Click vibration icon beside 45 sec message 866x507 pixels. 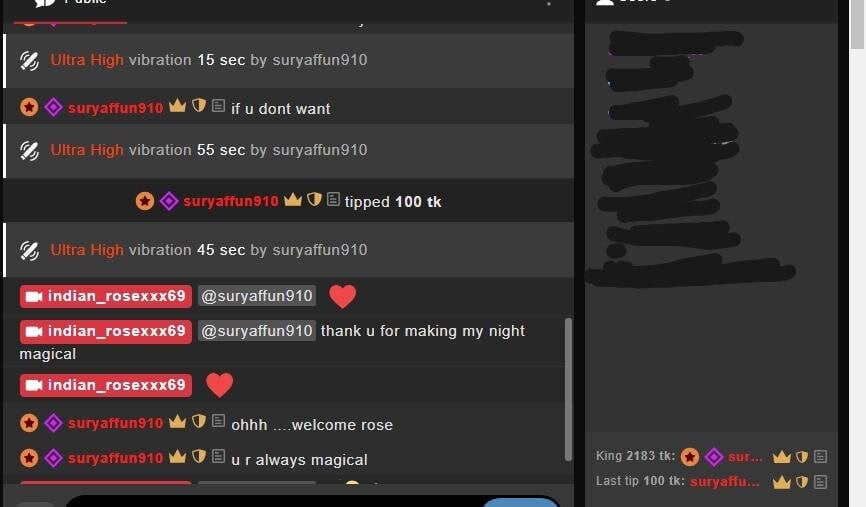[29, 251]
